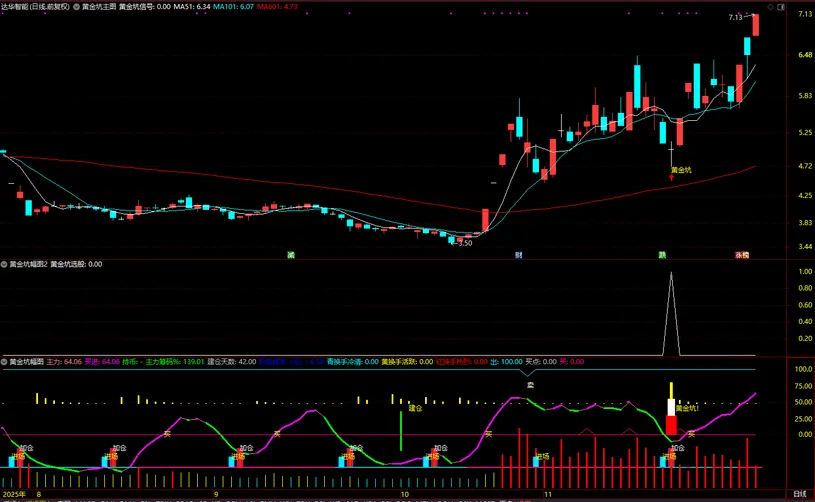Click the 黄换手活跃: 0.00 readout
This screenshot has height=502, width=815.
click(x=407, y=362)
